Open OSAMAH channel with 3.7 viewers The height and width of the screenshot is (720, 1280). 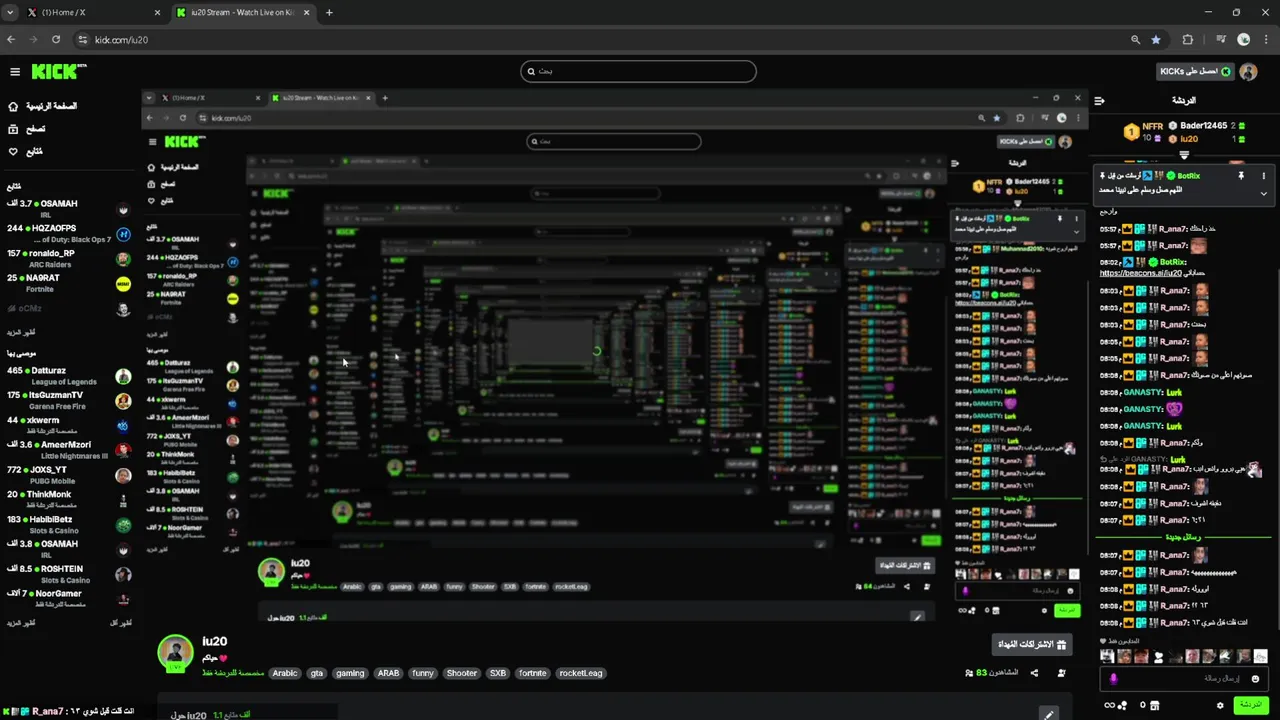pos(68,209)
